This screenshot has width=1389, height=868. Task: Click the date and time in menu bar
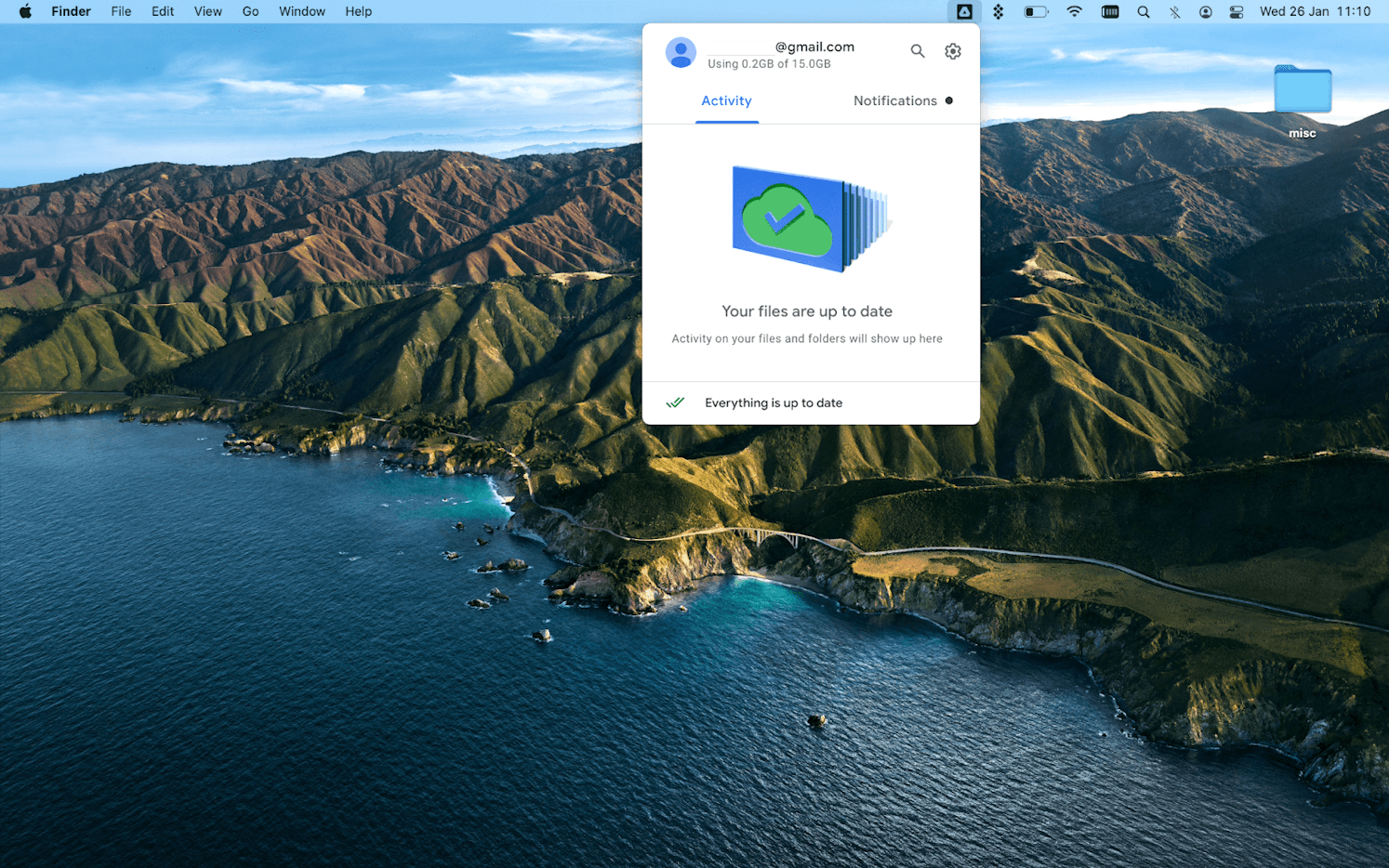pyautogui.click(x=1316, y=11)
